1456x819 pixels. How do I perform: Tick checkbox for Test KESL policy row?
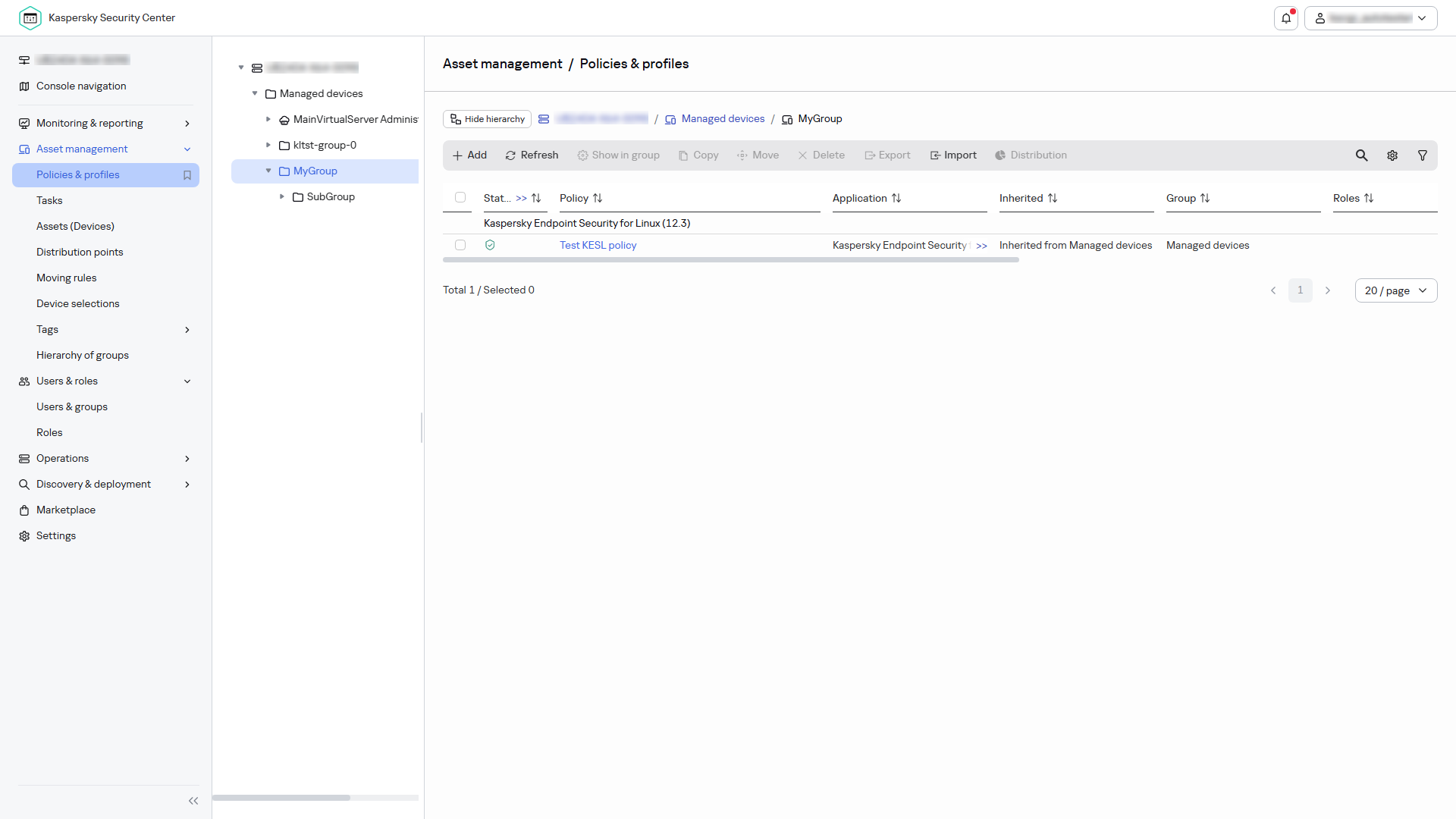tap(460, 245)
